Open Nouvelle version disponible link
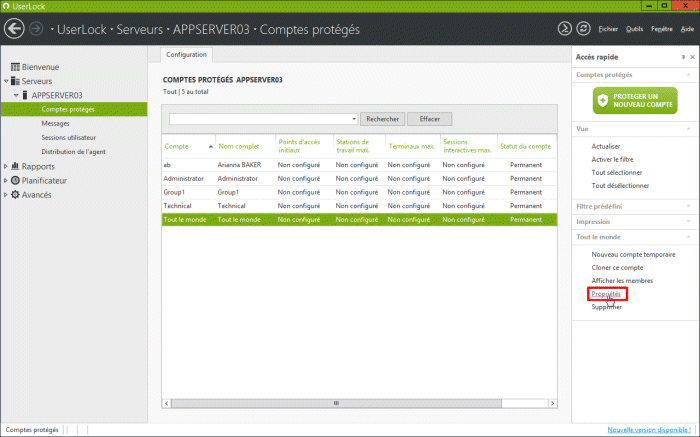 649,430
